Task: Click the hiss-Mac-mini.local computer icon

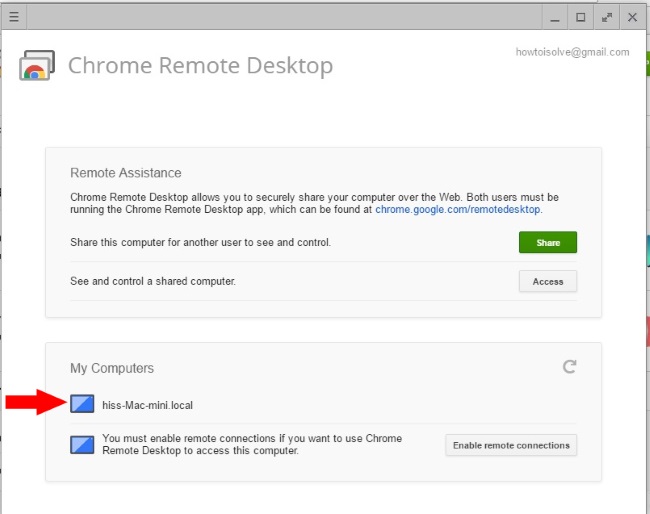Action: click(82, 404)
